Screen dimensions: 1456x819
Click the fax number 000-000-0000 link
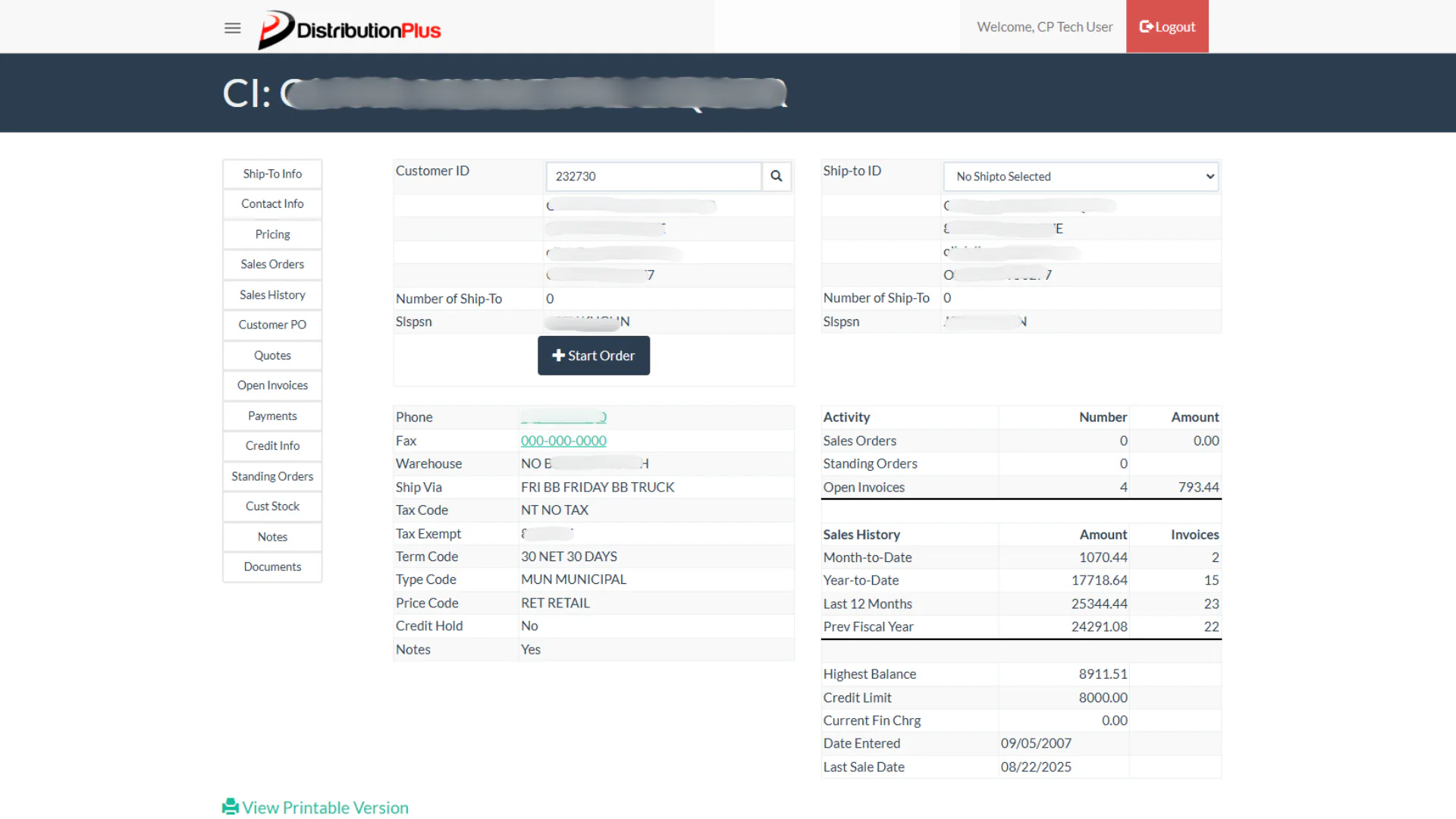(x=563, y=441)
